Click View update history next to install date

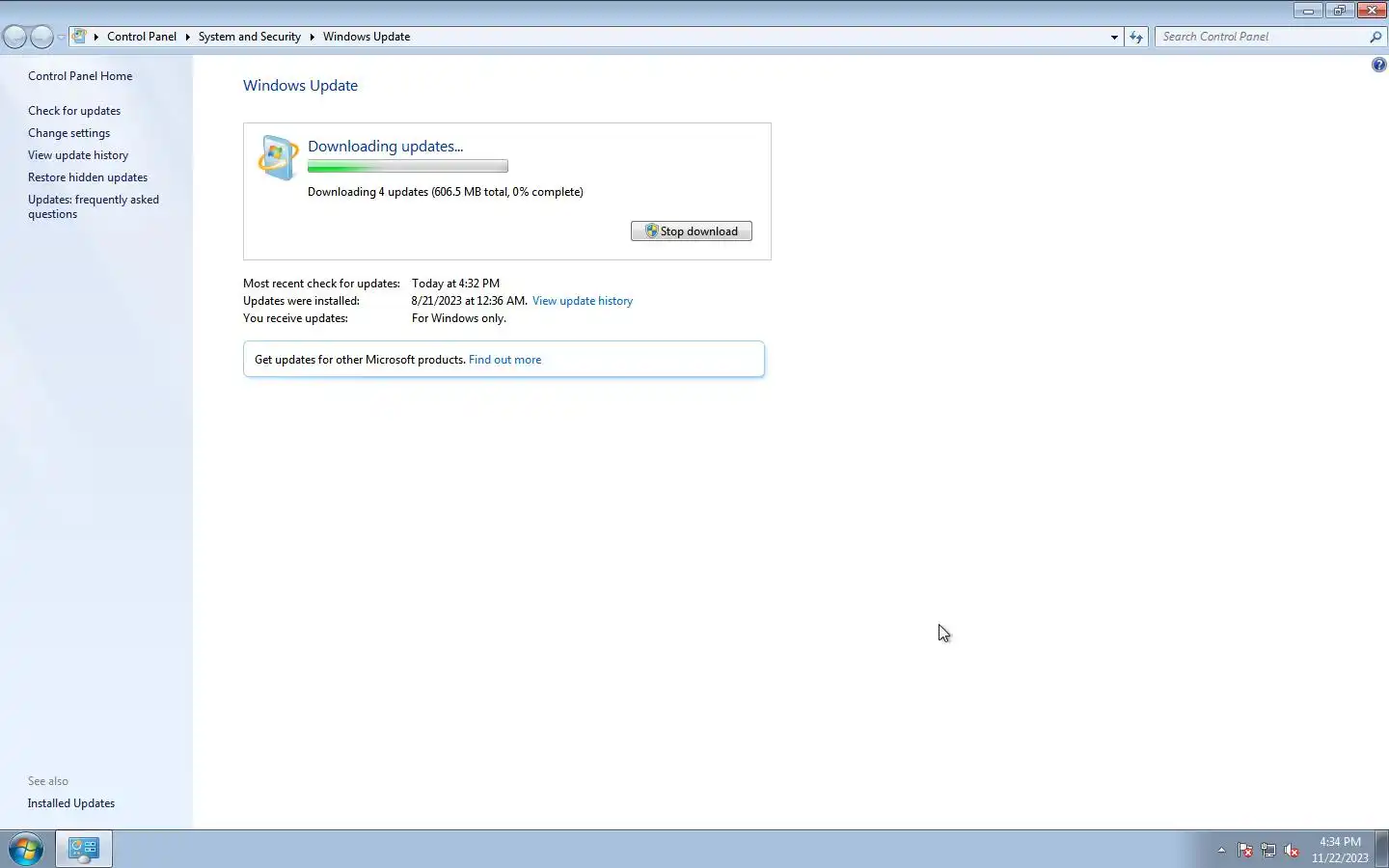(583, 301)
